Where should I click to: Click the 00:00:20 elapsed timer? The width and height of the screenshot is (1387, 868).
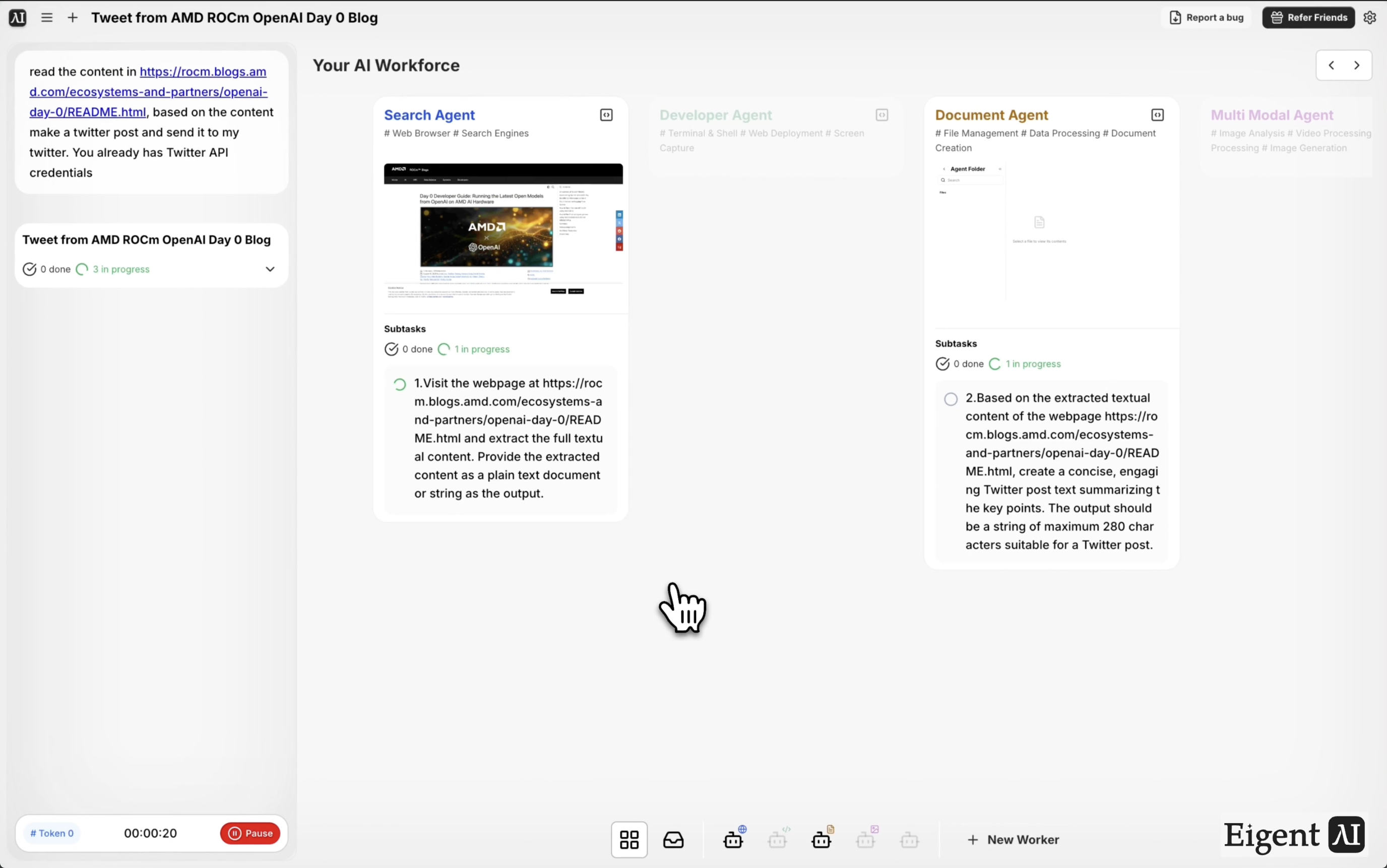point(150,833)
